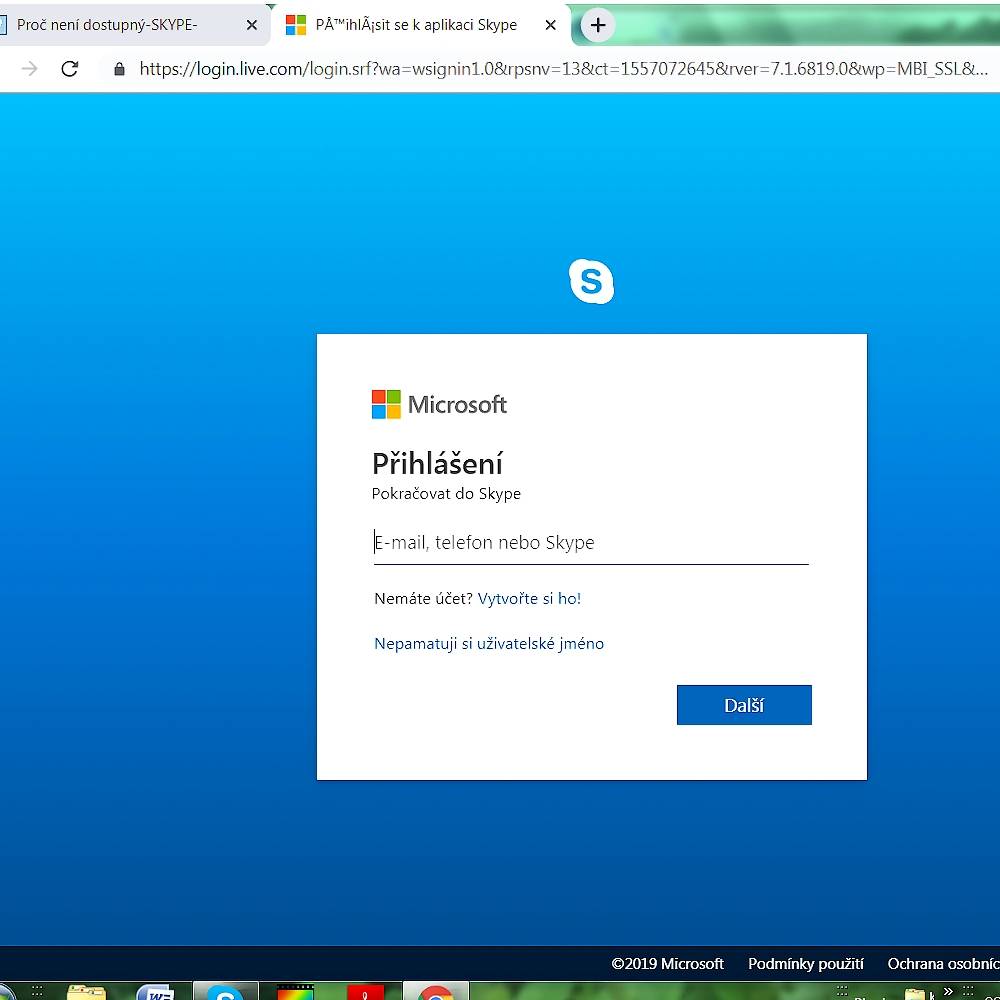The width and height of the screenshot is (1000, 1000).
Task: Close the 'Proč není dostupný-SKYPE-' tab
Action: coord(252,25)
